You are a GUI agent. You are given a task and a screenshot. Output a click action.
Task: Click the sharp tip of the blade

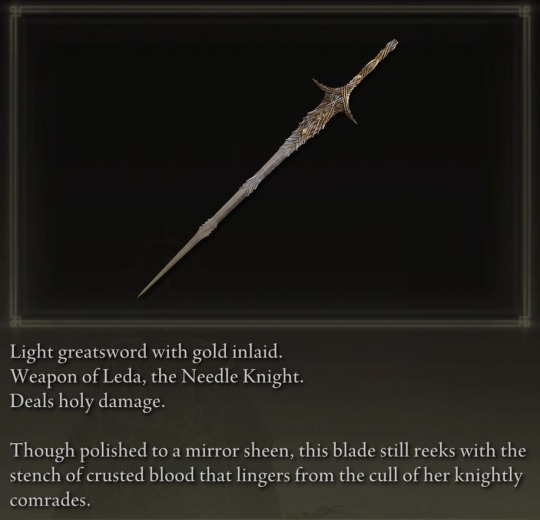[143, 293]
